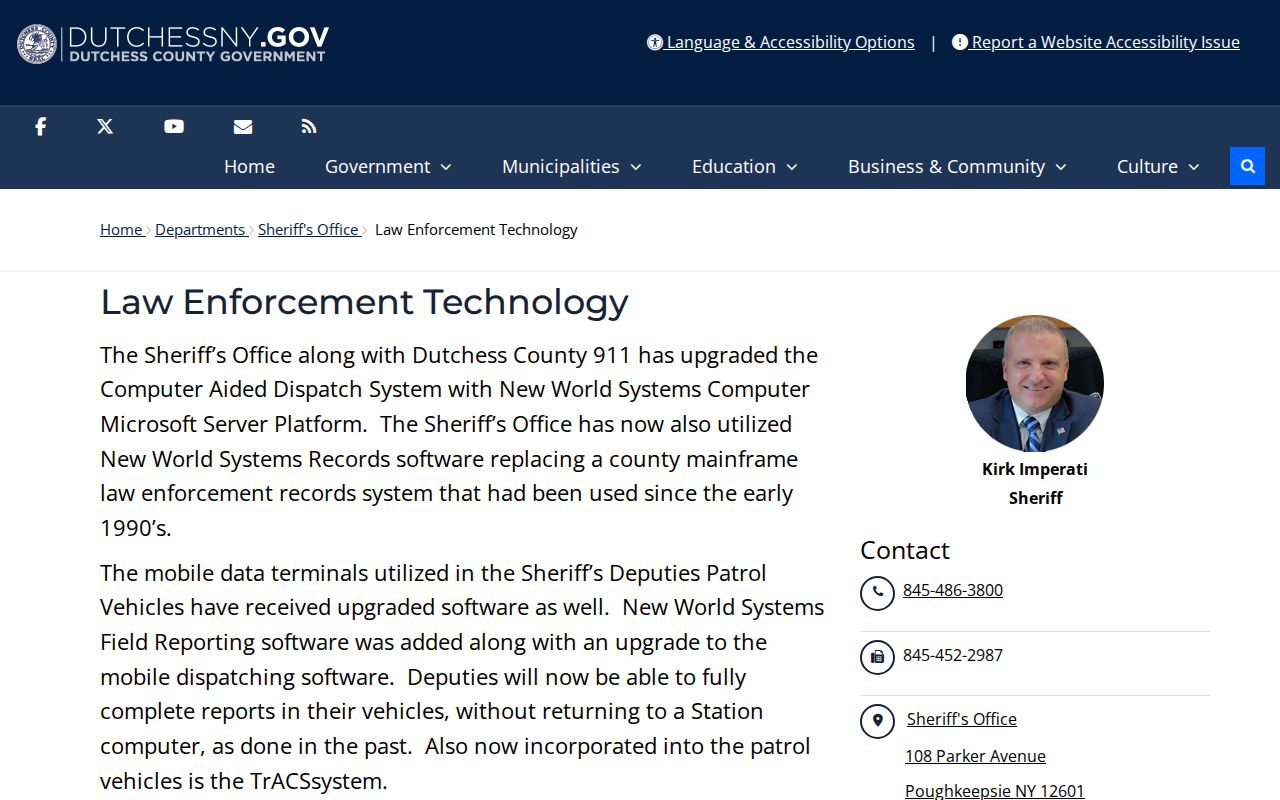The height and width of the screenshot is (800, 1280).
Task: Click the phone icon beside 845-486-3800
Action: click(877, 593)
